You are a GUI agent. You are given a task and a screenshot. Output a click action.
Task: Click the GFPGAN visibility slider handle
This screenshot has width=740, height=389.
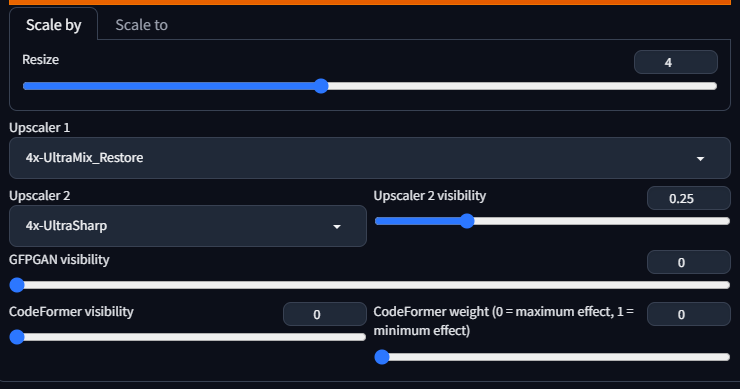tap(17, 285)
